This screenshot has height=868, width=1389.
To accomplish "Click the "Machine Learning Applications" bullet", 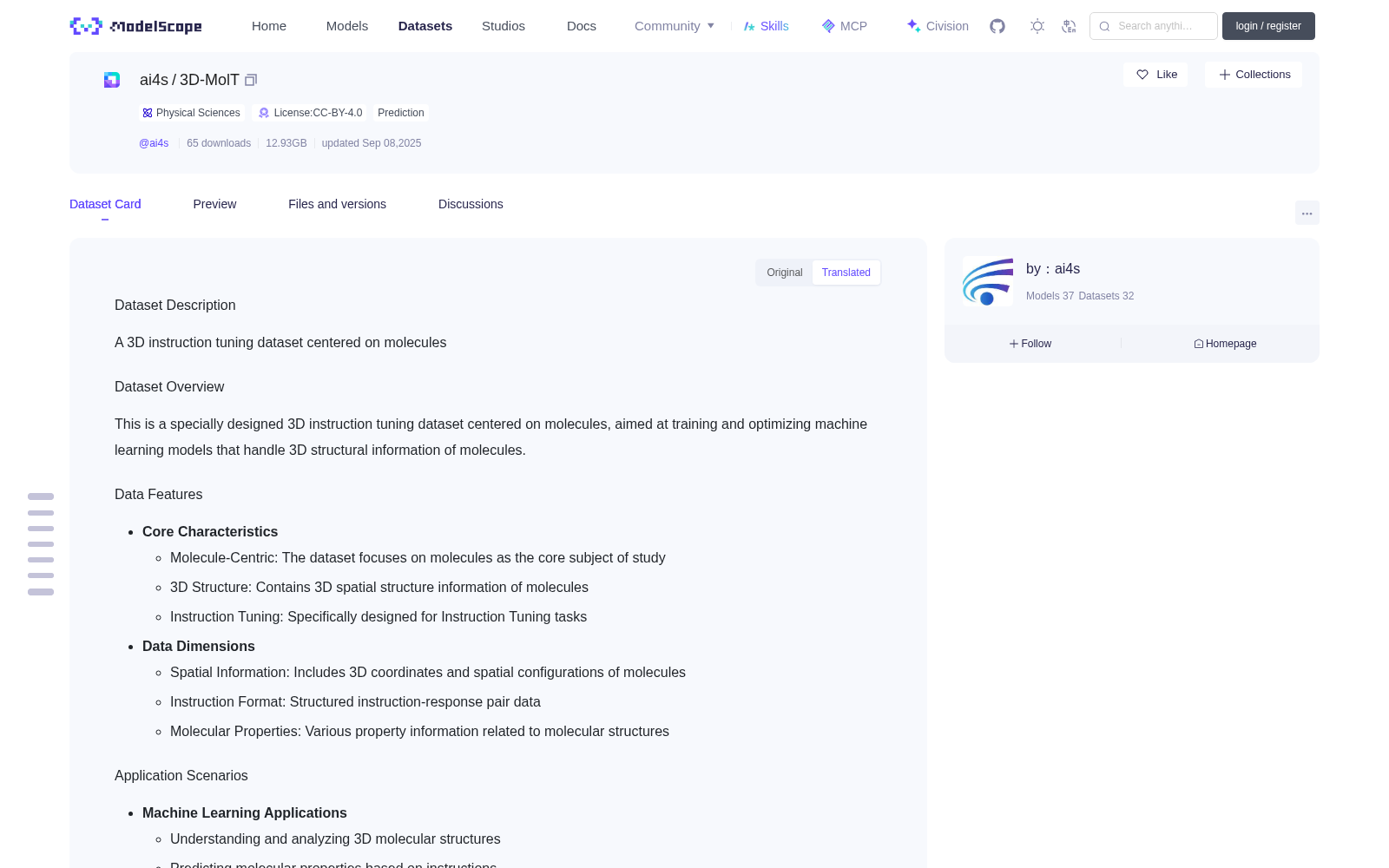I will 245,813.
